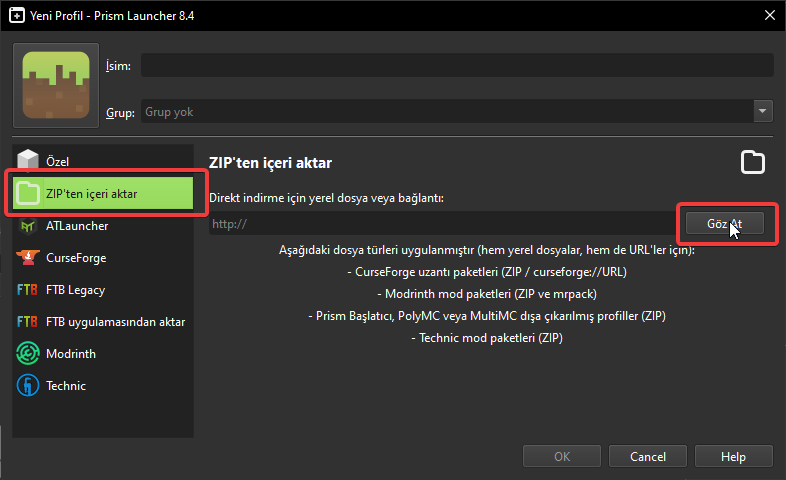Click the Modrinth green logo icon
This screenshot has height=480, width=786.
click(x=28, y=353)
